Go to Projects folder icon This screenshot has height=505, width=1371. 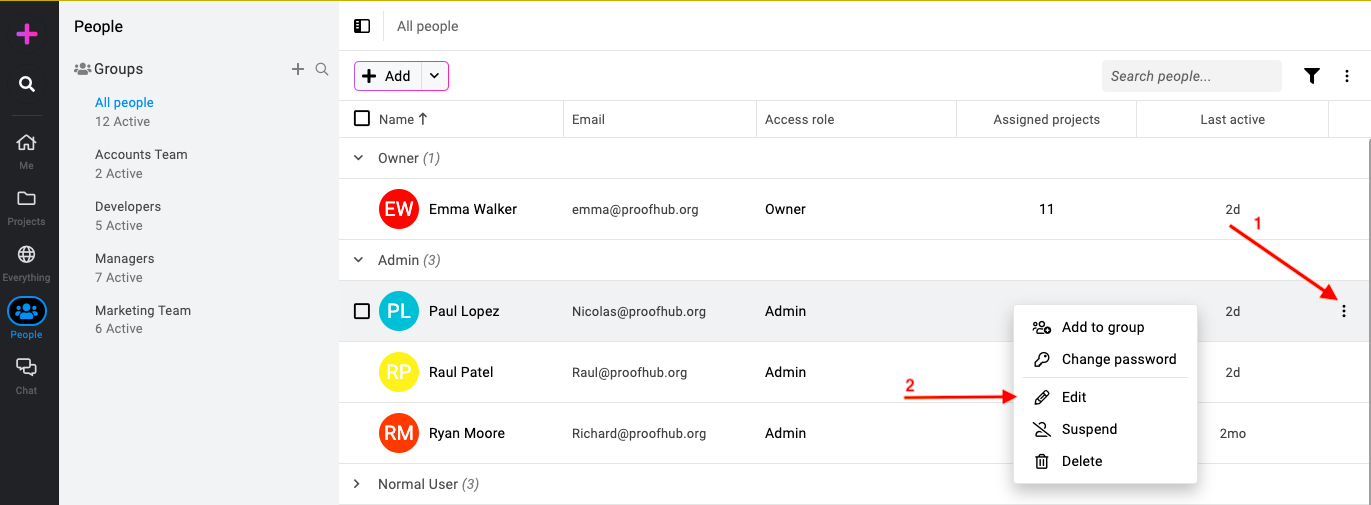[26, 198]
